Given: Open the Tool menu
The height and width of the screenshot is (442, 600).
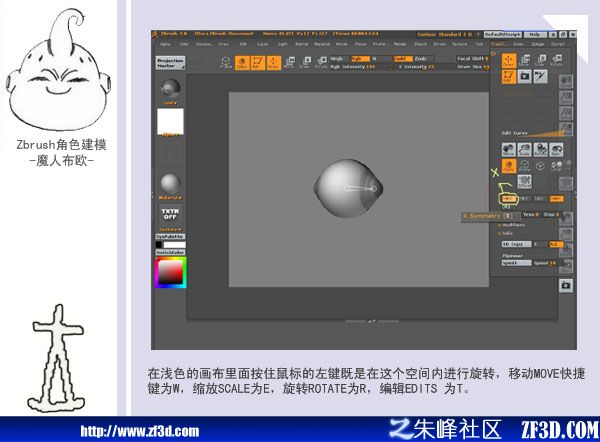Looking at the screenshot, I should click(x=479, y=44).
